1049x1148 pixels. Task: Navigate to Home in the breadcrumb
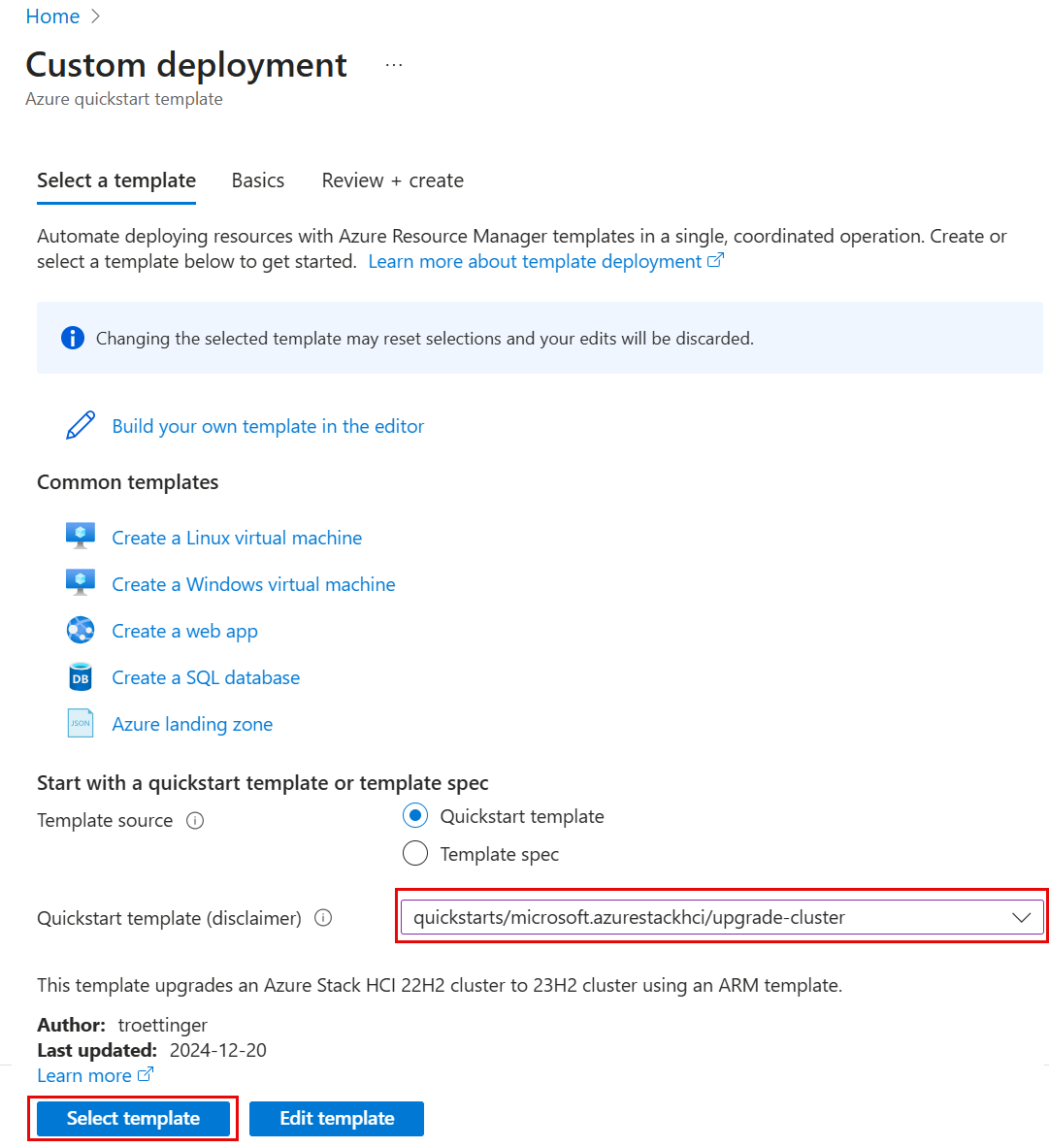coord(52,16)
